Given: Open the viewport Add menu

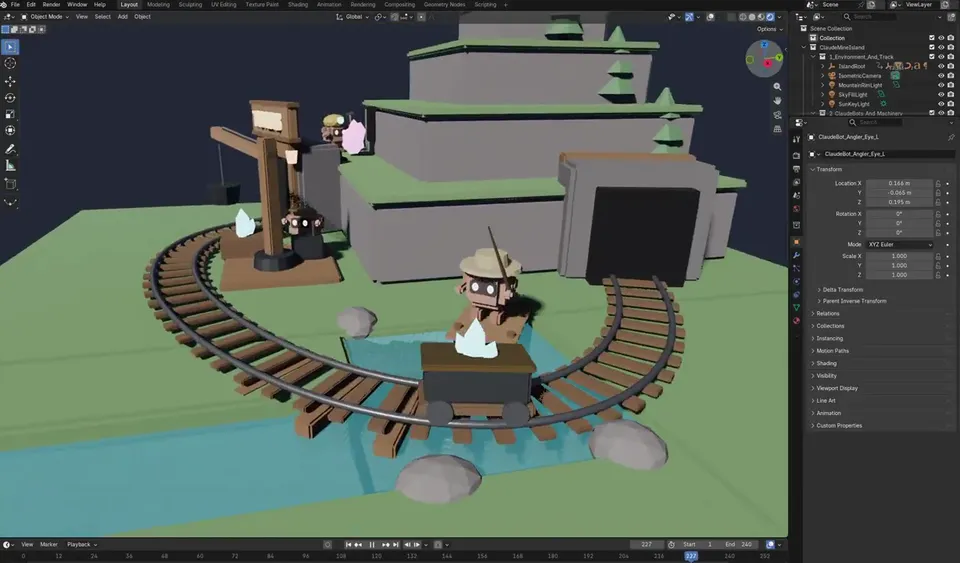Looking at the screenshot, I should [x=122, y=17].
